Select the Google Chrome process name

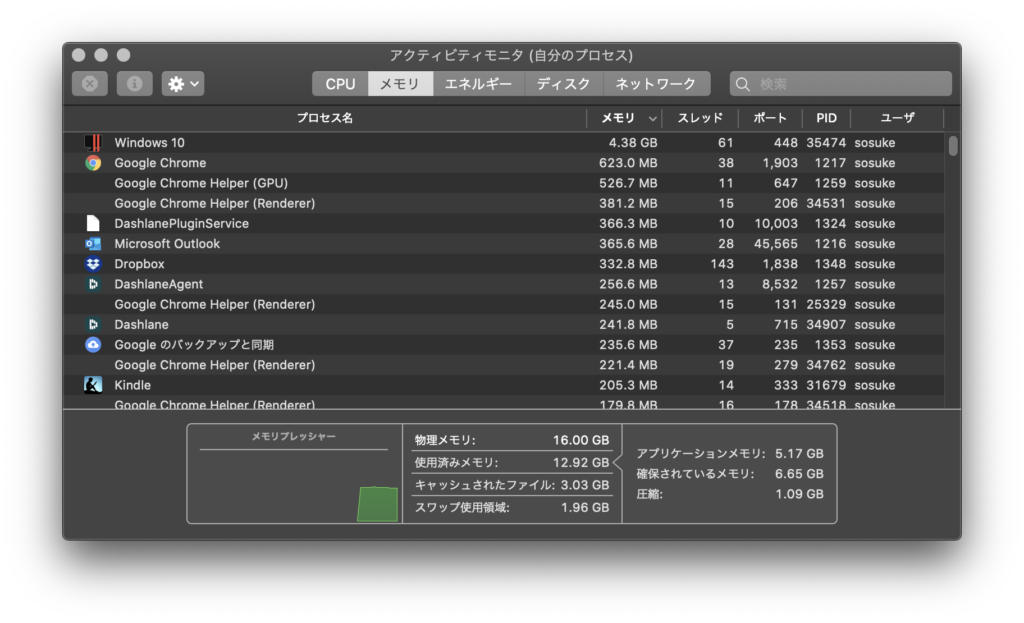click(160, 163)
